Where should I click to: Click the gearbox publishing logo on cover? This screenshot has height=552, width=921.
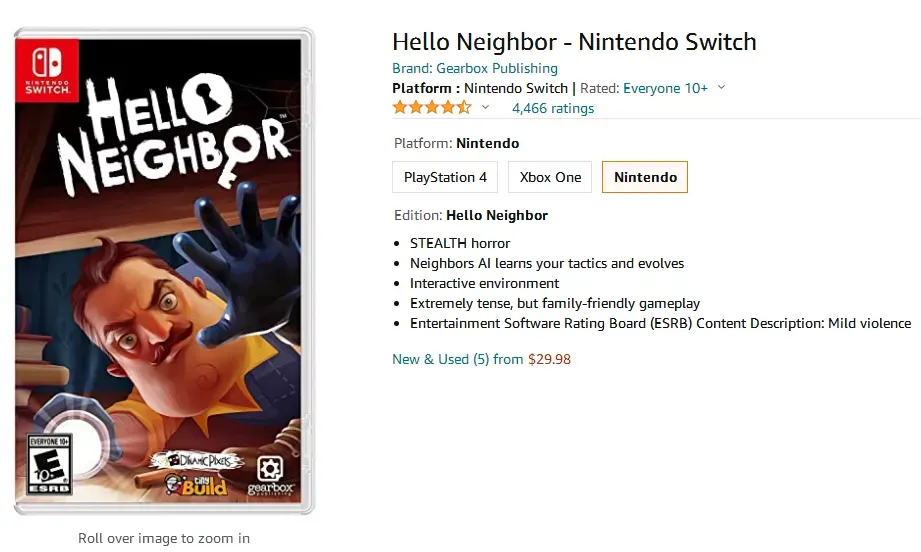(270, 477)
